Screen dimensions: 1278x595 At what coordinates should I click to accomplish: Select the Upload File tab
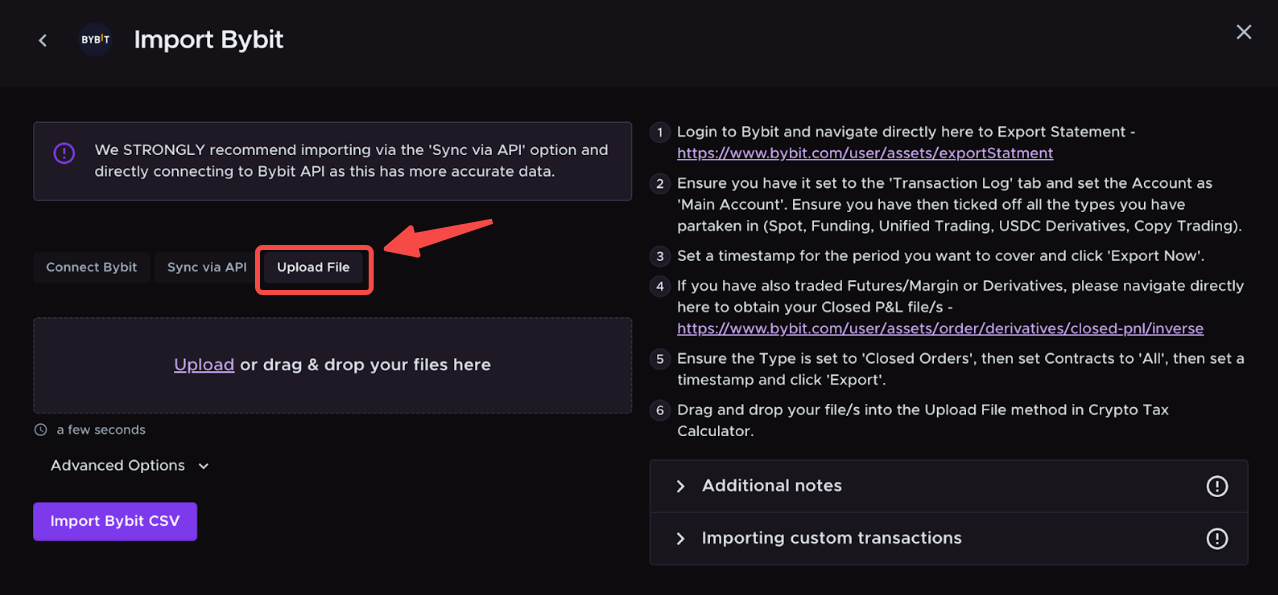pos(313,268)
